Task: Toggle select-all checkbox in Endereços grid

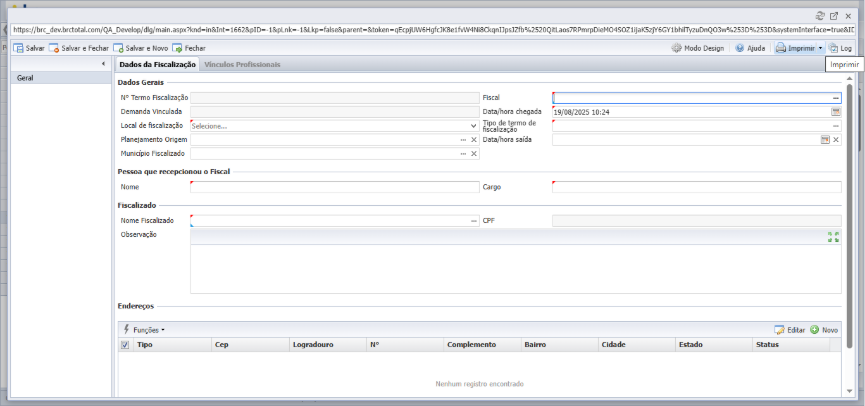Action: pyautogui.click(x=125, y=345)
